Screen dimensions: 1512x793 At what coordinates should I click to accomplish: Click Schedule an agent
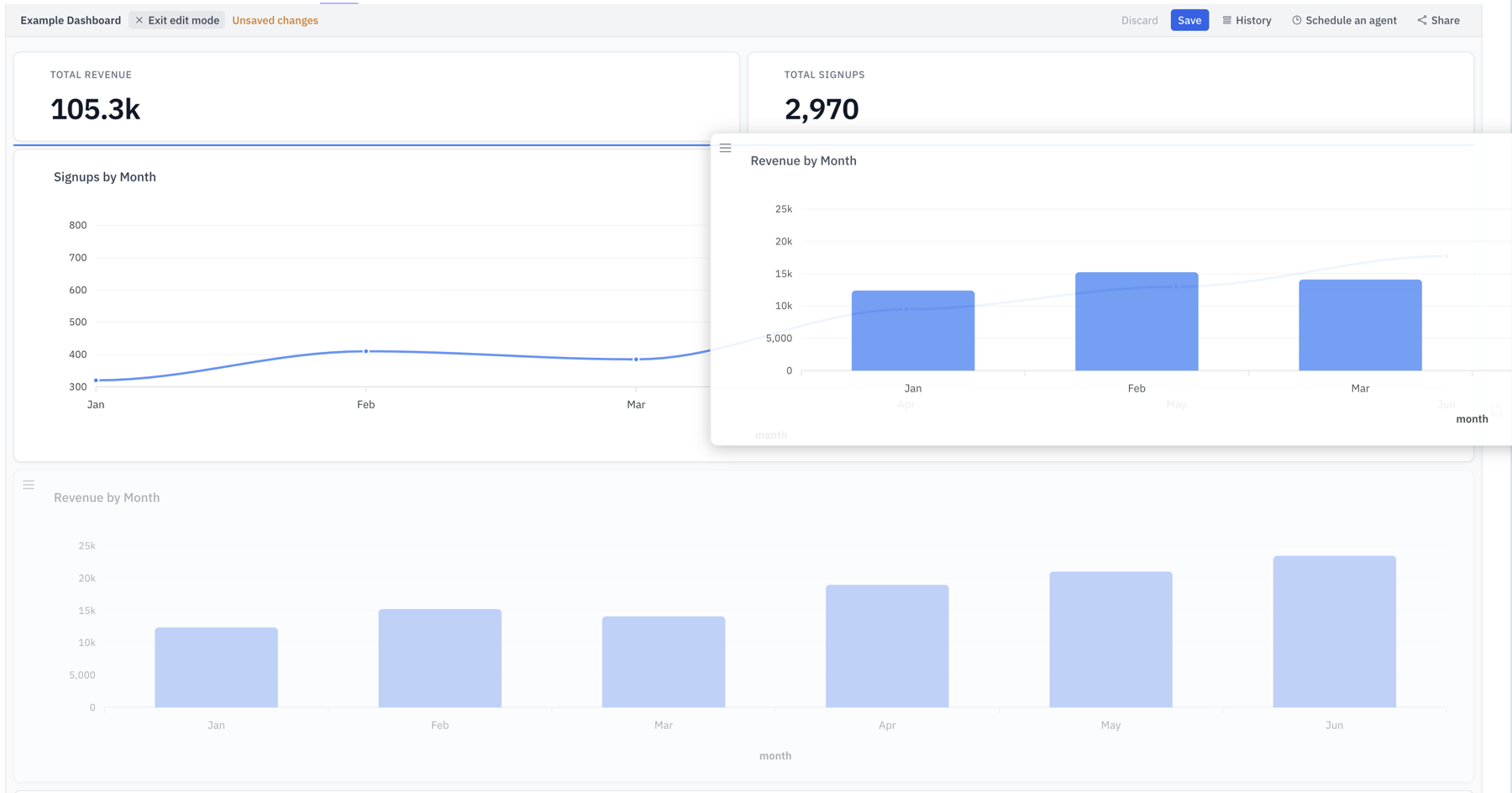(x=1344, y=20)
